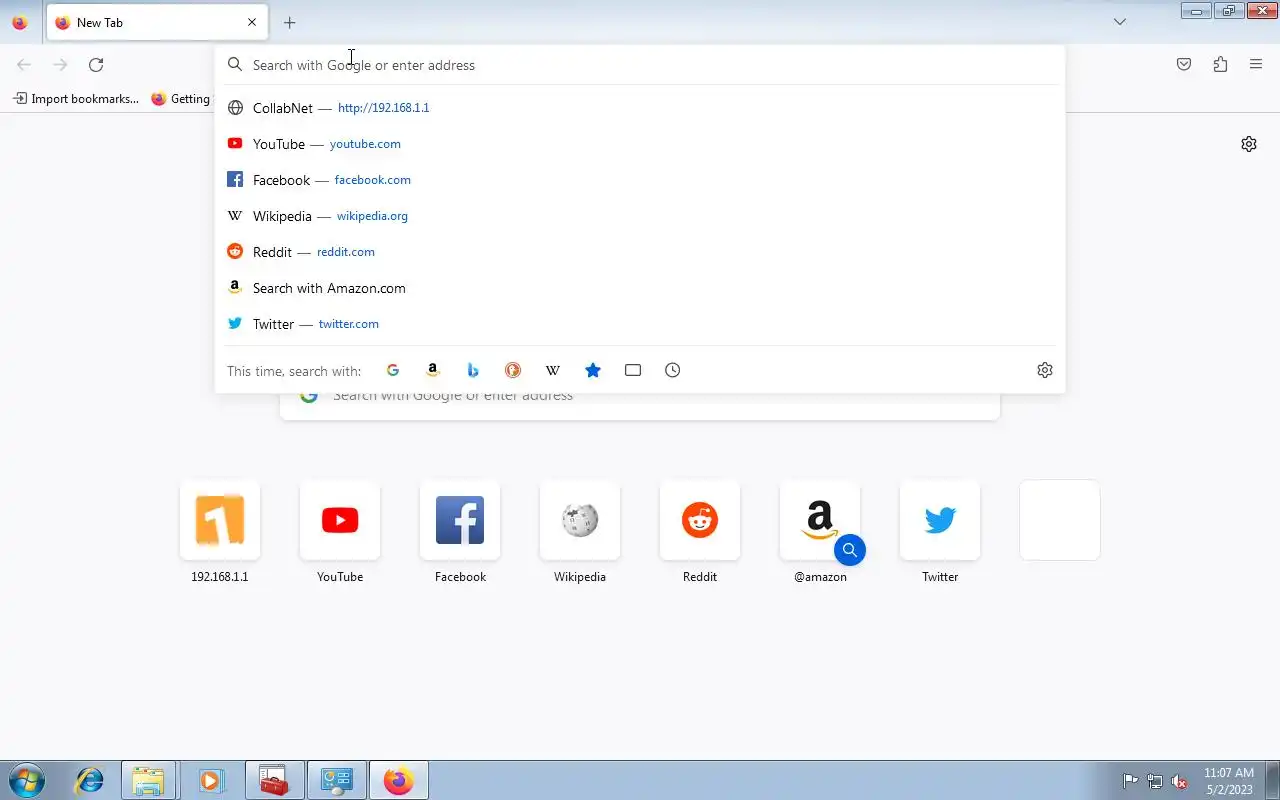
Task: Open search settings gear in dropdown
Action: coord(1045,370)
